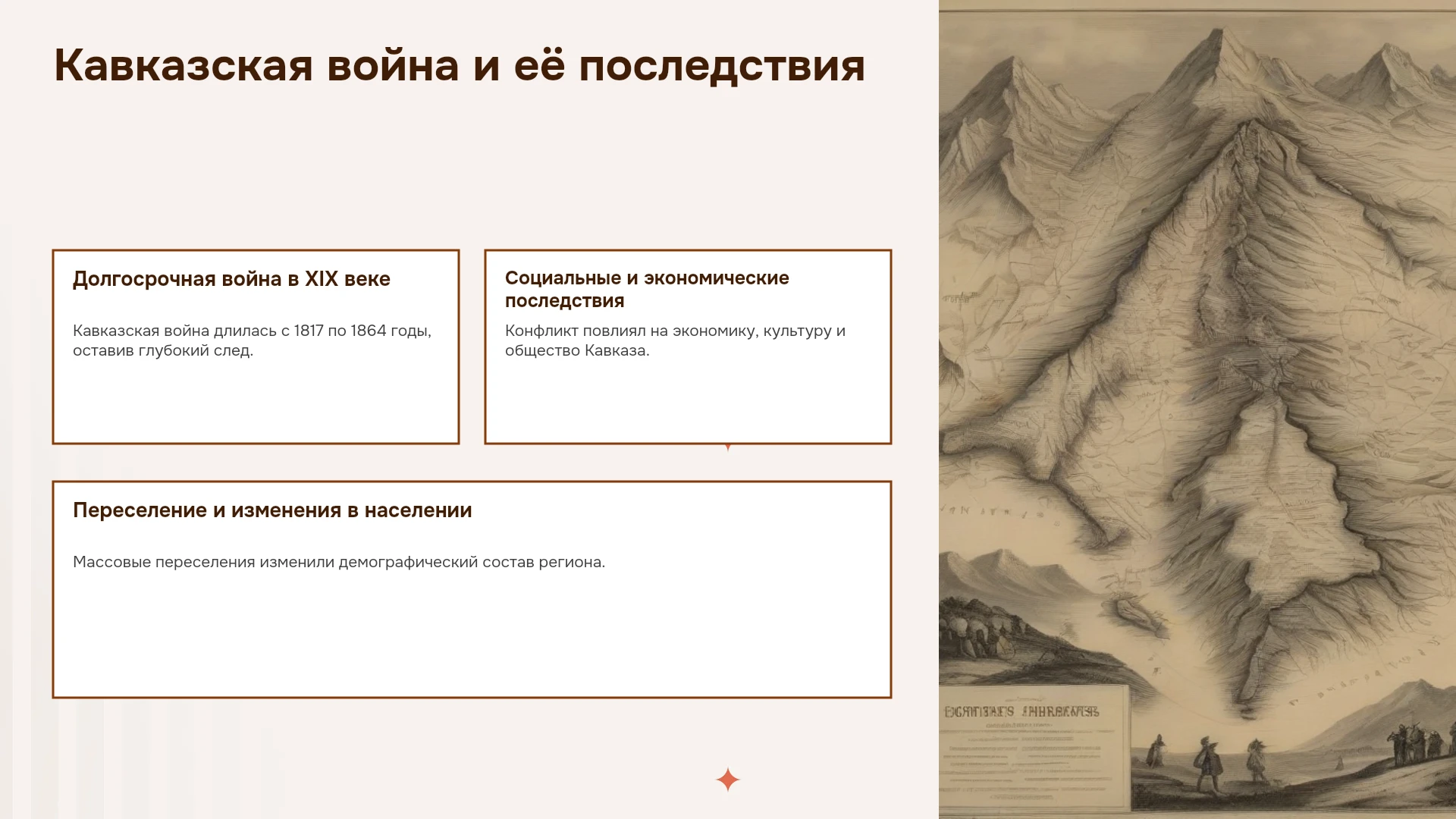
Task: Click empty area of second card
Action: pos(688,402)
